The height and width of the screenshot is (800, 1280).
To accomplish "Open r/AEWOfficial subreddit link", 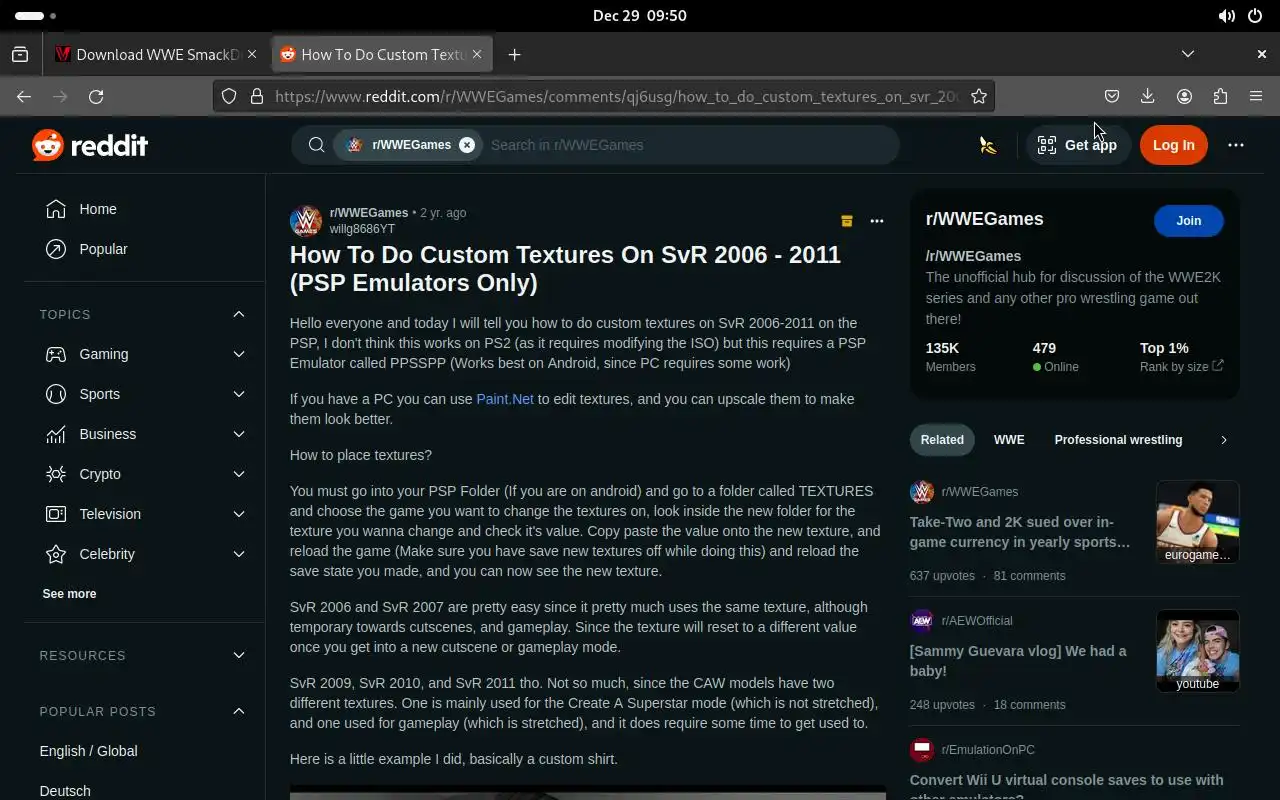I will point(977,621).
